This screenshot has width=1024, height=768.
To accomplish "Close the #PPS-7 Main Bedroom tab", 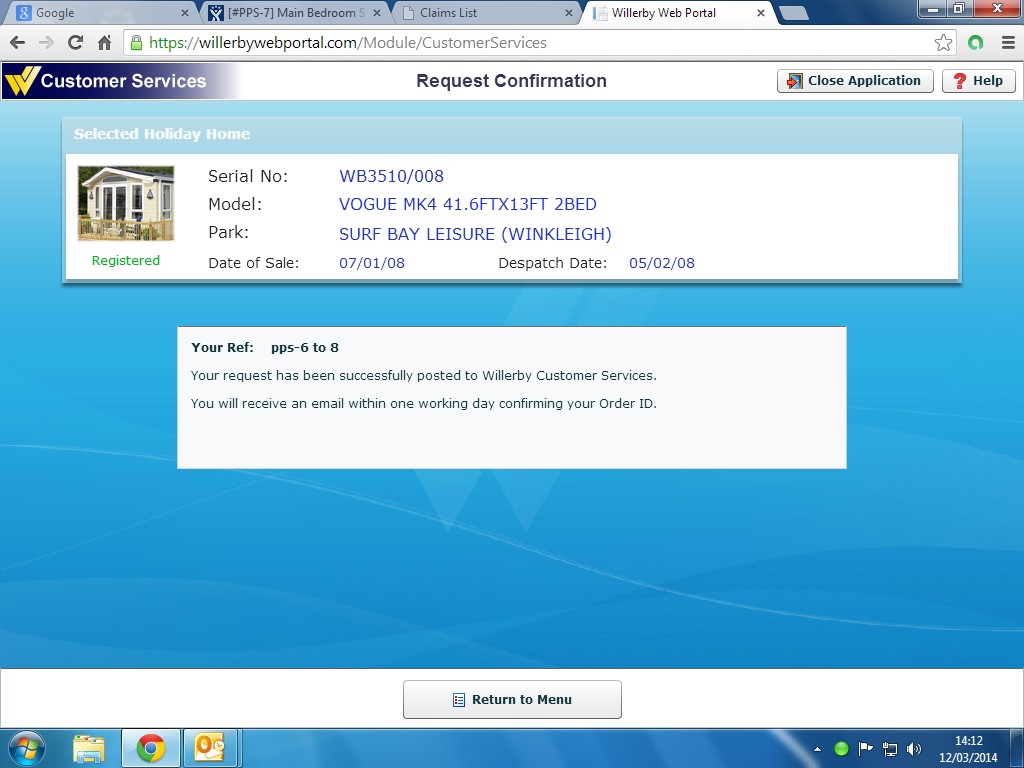I will pos(377,13).
